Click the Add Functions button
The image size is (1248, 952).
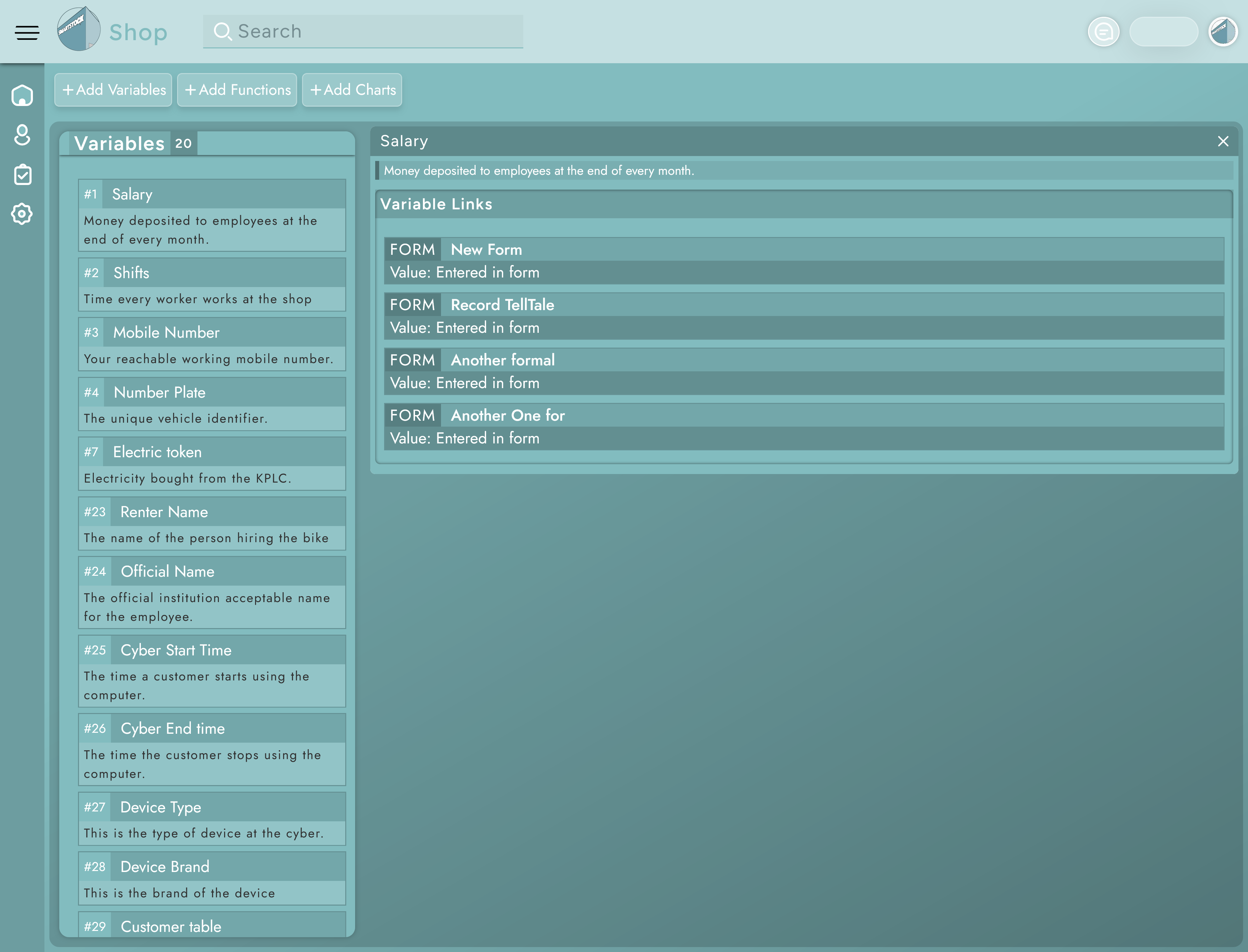(x=237, y=90)
